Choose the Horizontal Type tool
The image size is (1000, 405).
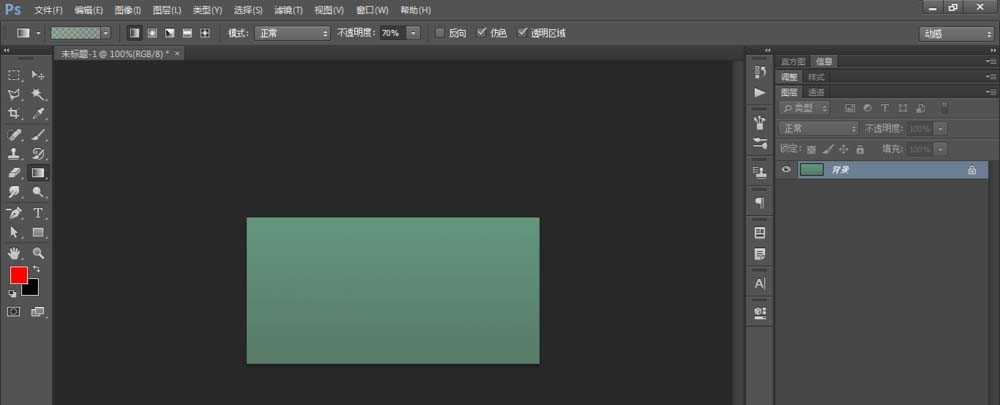[38, 213]
